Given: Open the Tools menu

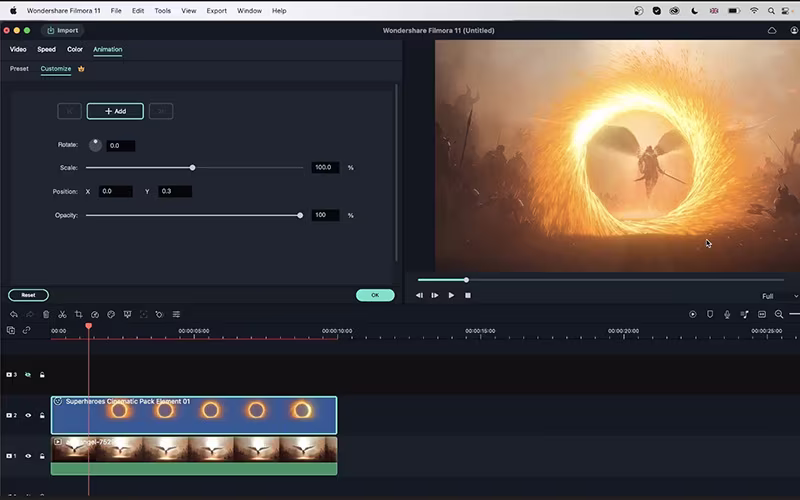Looking at the screenshot, I should point(163,11).
